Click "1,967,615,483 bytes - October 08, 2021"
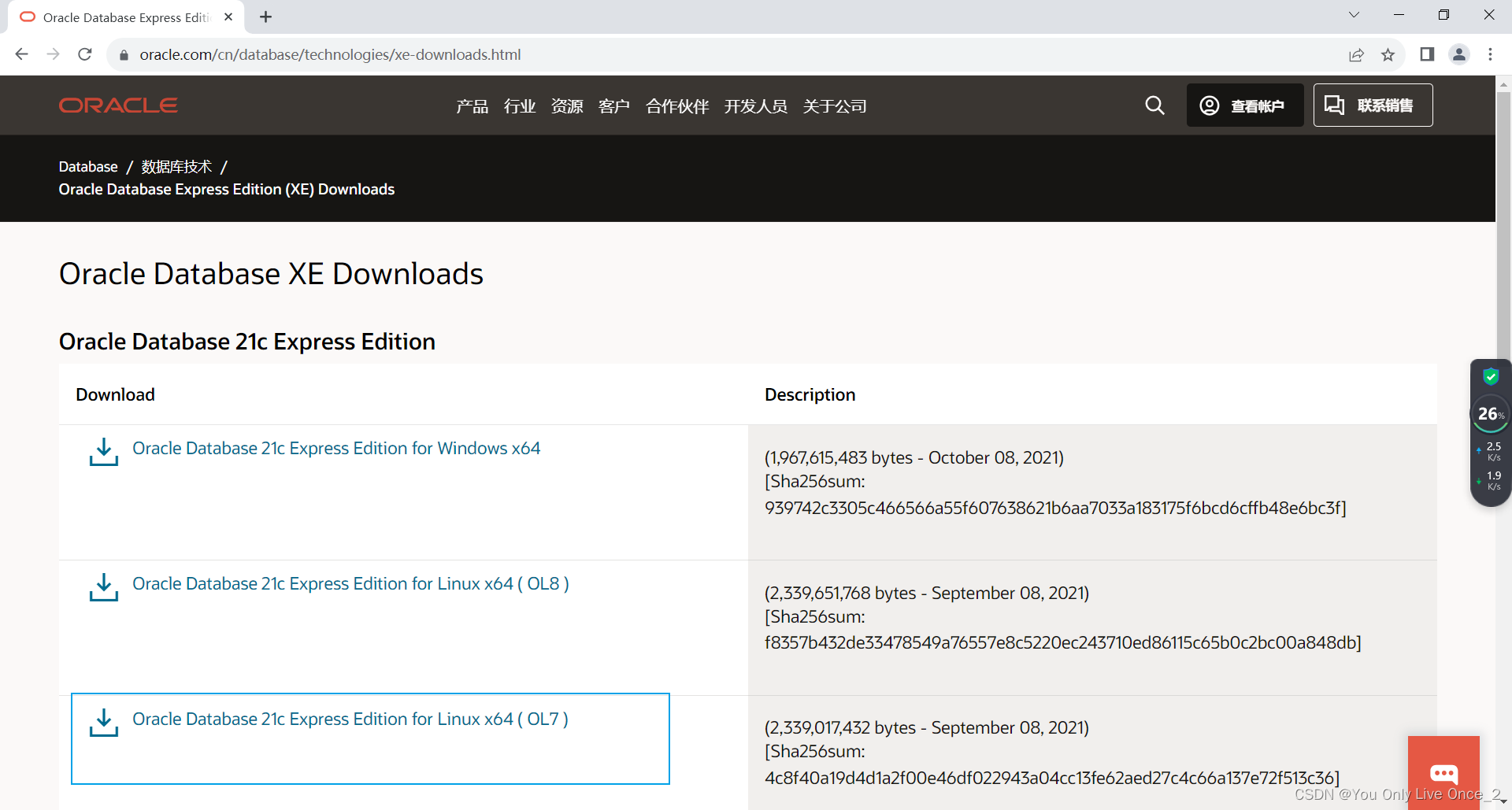 tap(914, 458)
